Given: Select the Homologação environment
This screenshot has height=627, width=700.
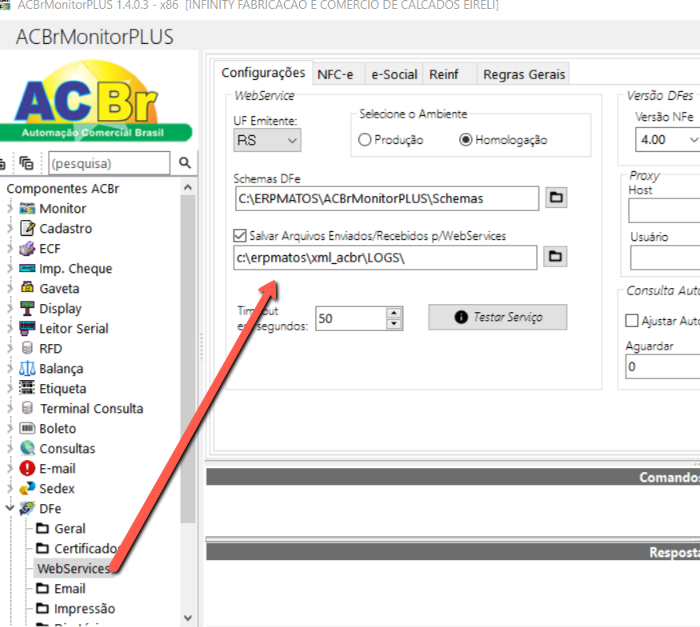Looking at the screenshot, I should (466, 140).
